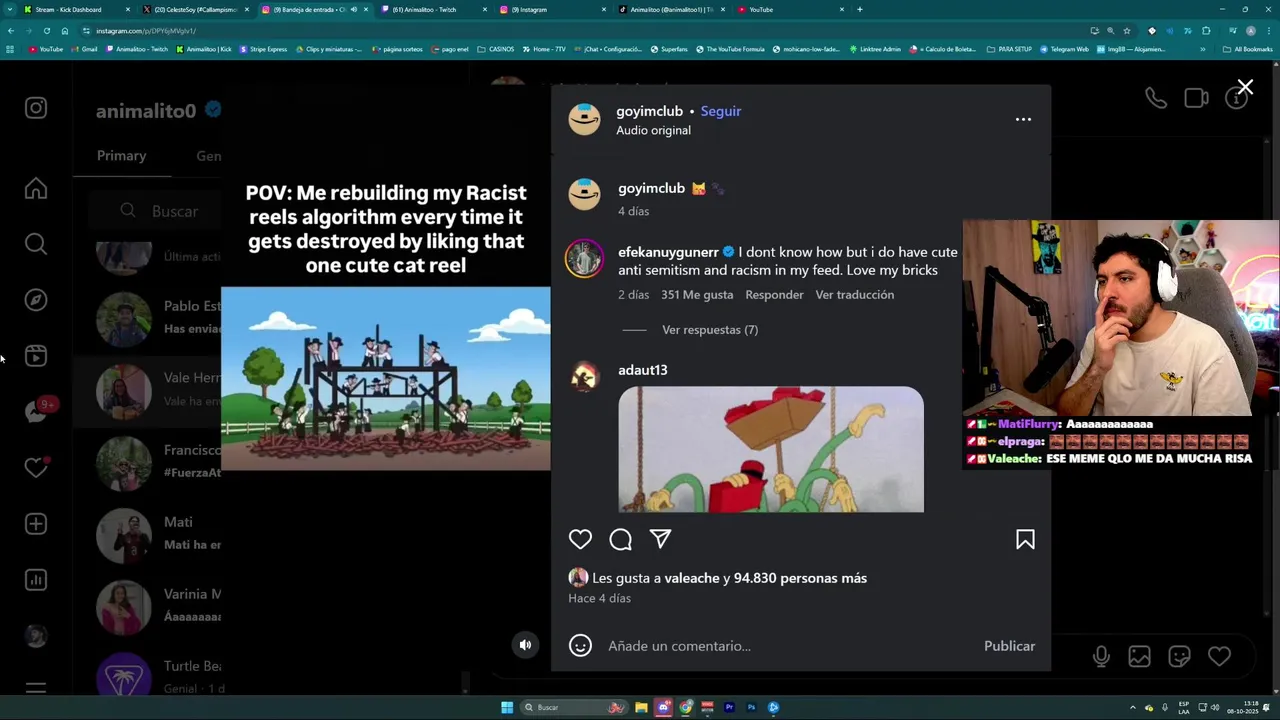Open the 'Telegram Web' bookmark

coord(1064,49)
